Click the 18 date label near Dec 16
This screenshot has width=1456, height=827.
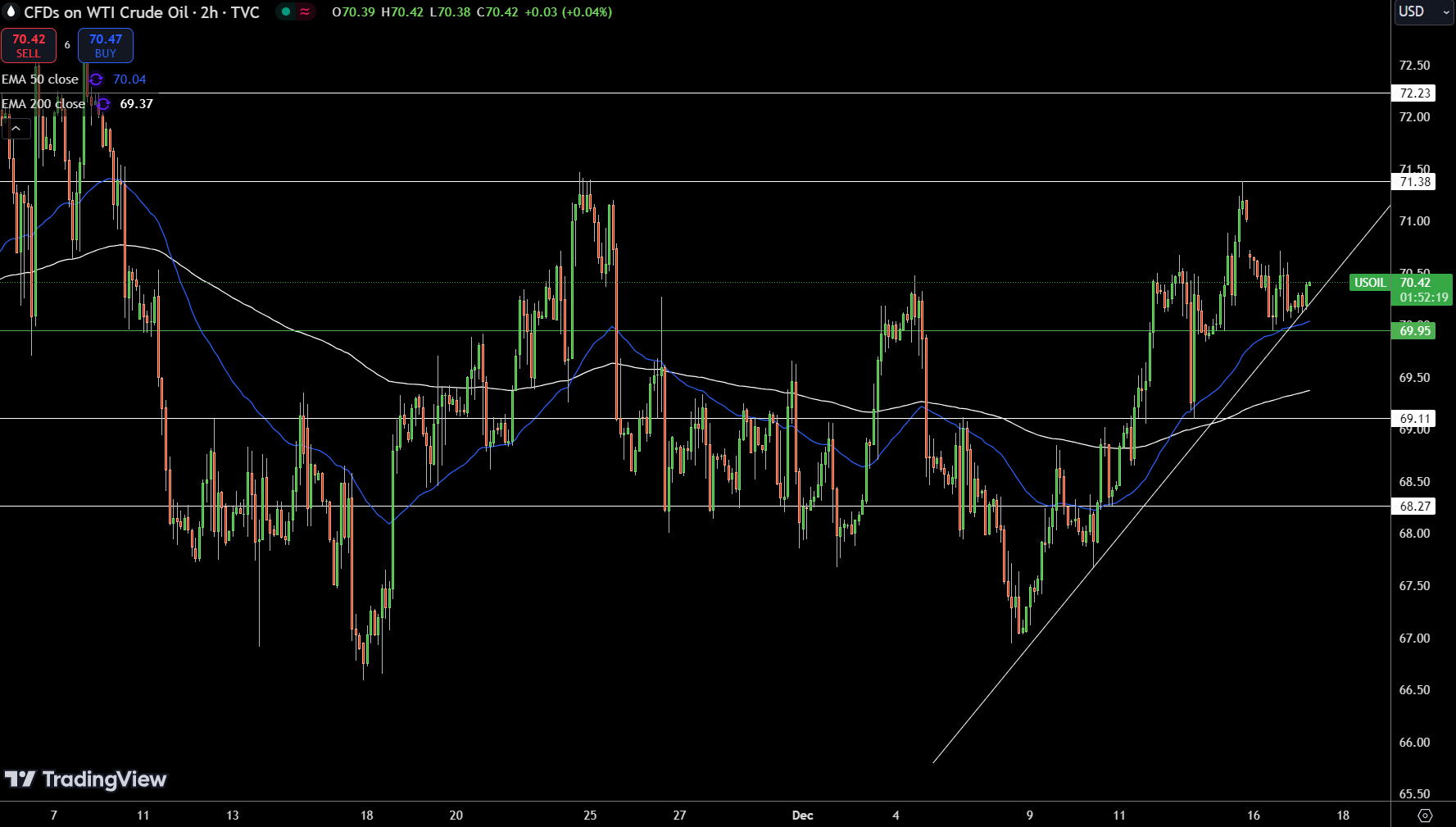[x=1343, y=816]
